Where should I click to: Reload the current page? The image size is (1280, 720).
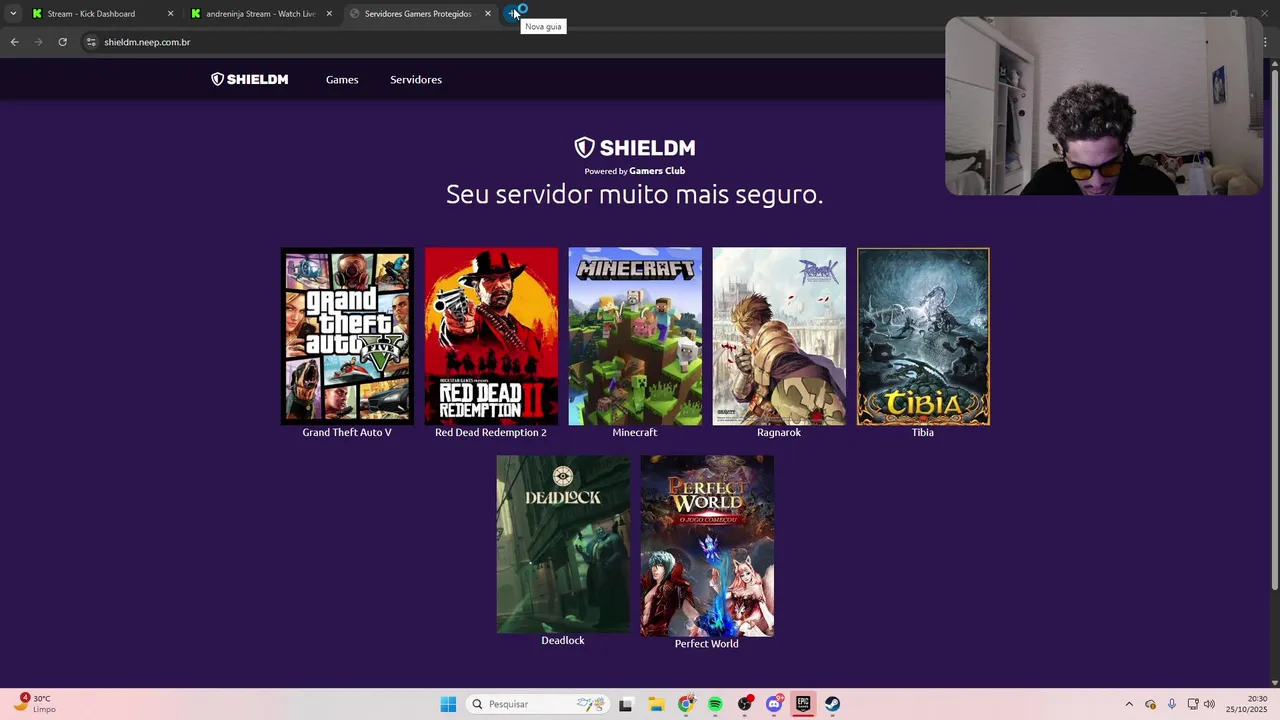(x=62, y=42)
